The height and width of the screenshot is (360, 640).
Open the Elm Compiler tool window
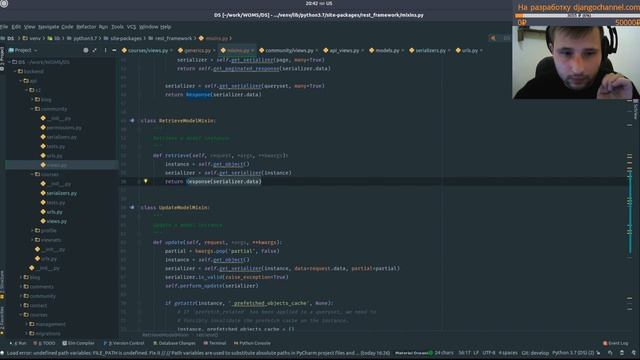pos(78,343)
